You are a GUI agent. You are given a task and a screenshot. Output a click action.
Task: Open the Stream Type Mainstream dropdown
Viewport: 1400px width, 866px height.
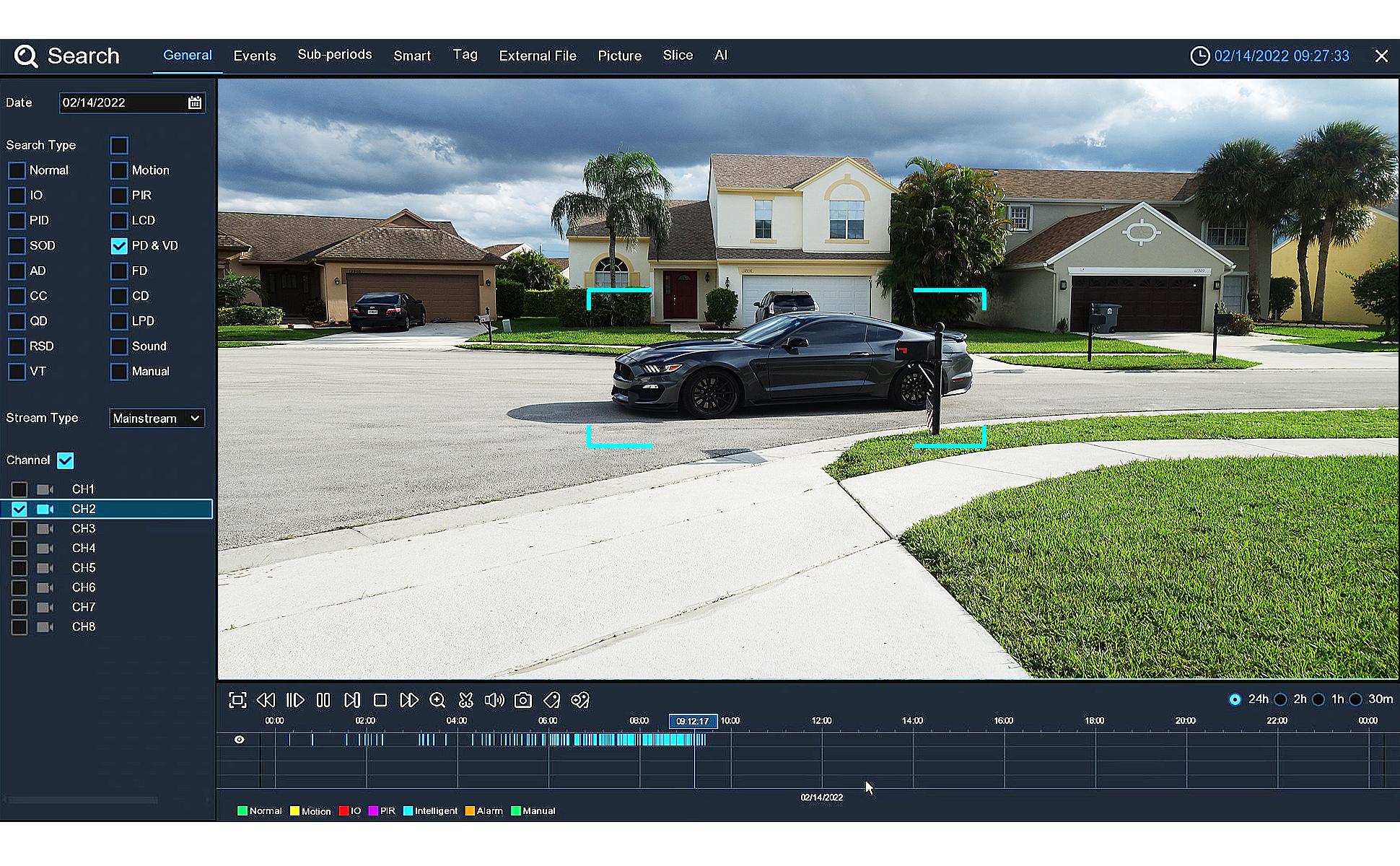(157, 419)
